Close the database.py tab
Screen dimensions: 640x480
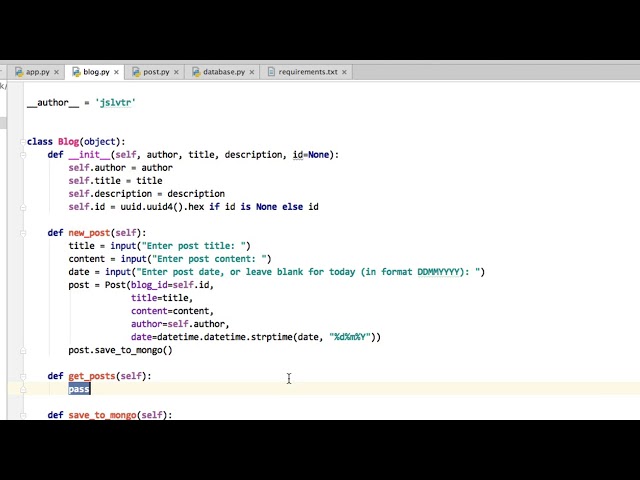(x=252, y=72)
